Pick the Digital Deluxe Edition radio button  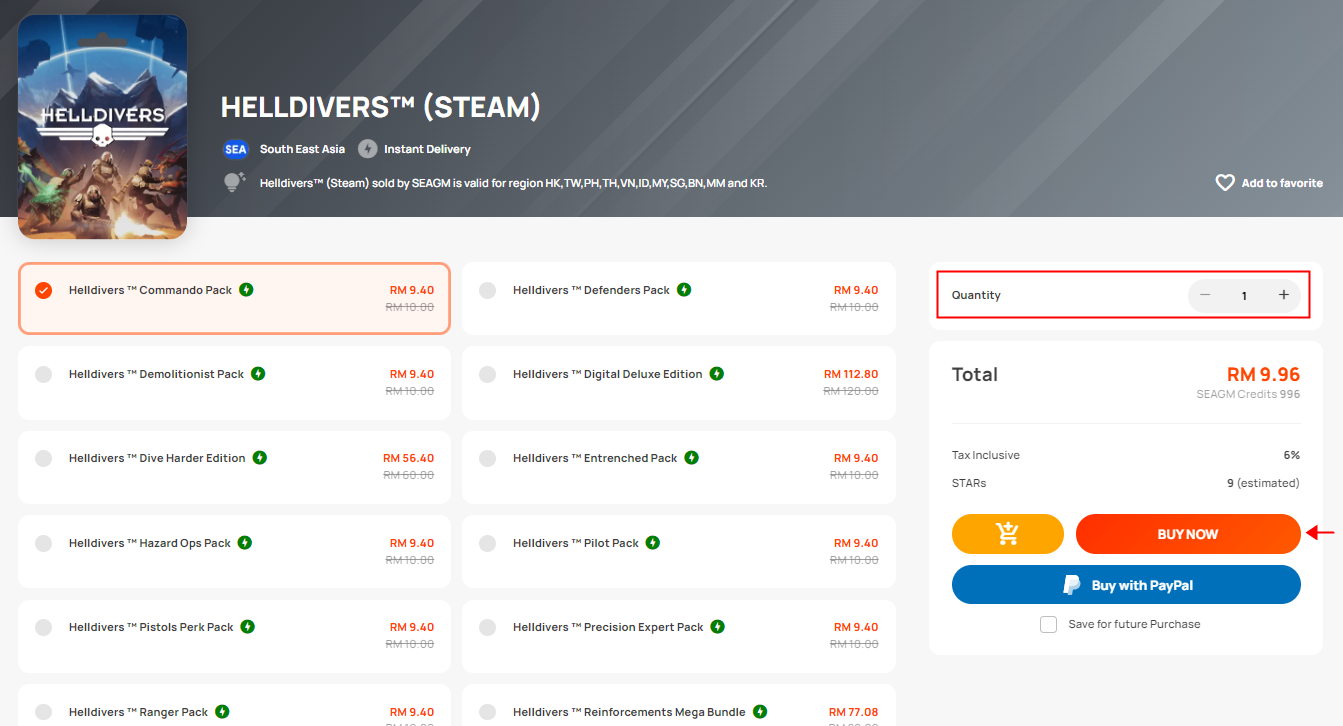pyautogui.click(x=487, y=374)
